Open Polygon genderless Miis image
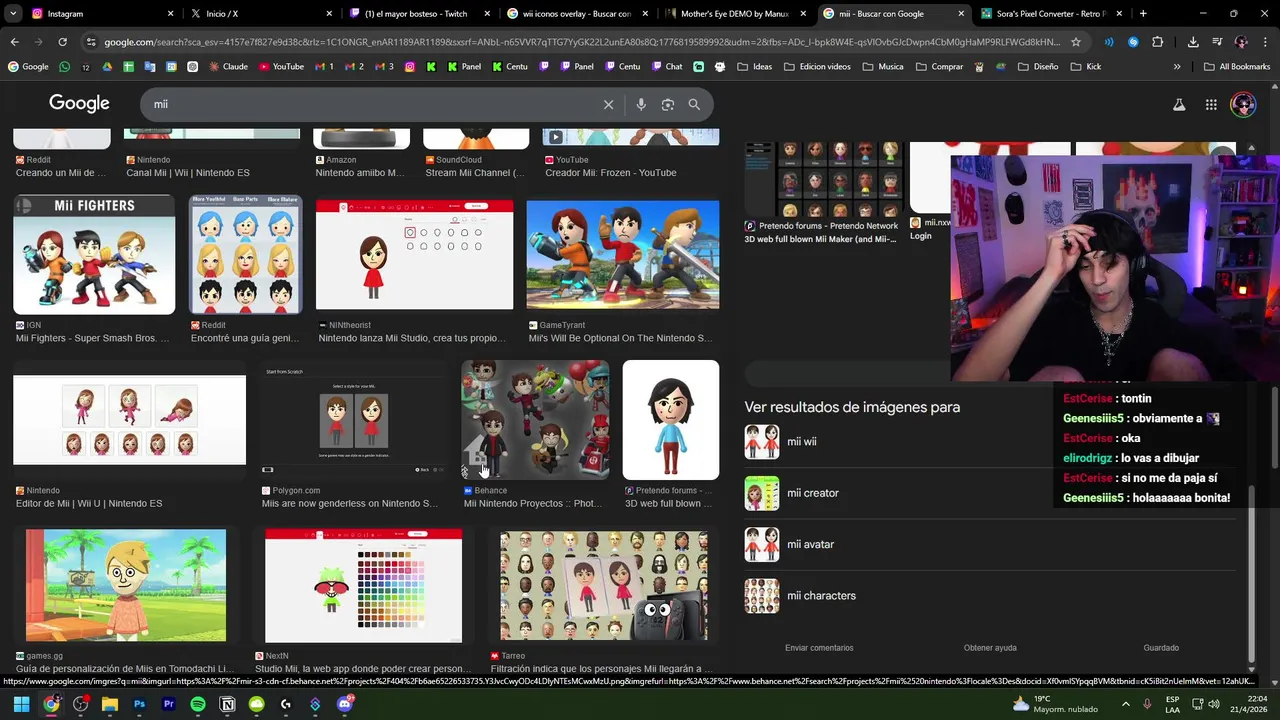 [353, 420]
